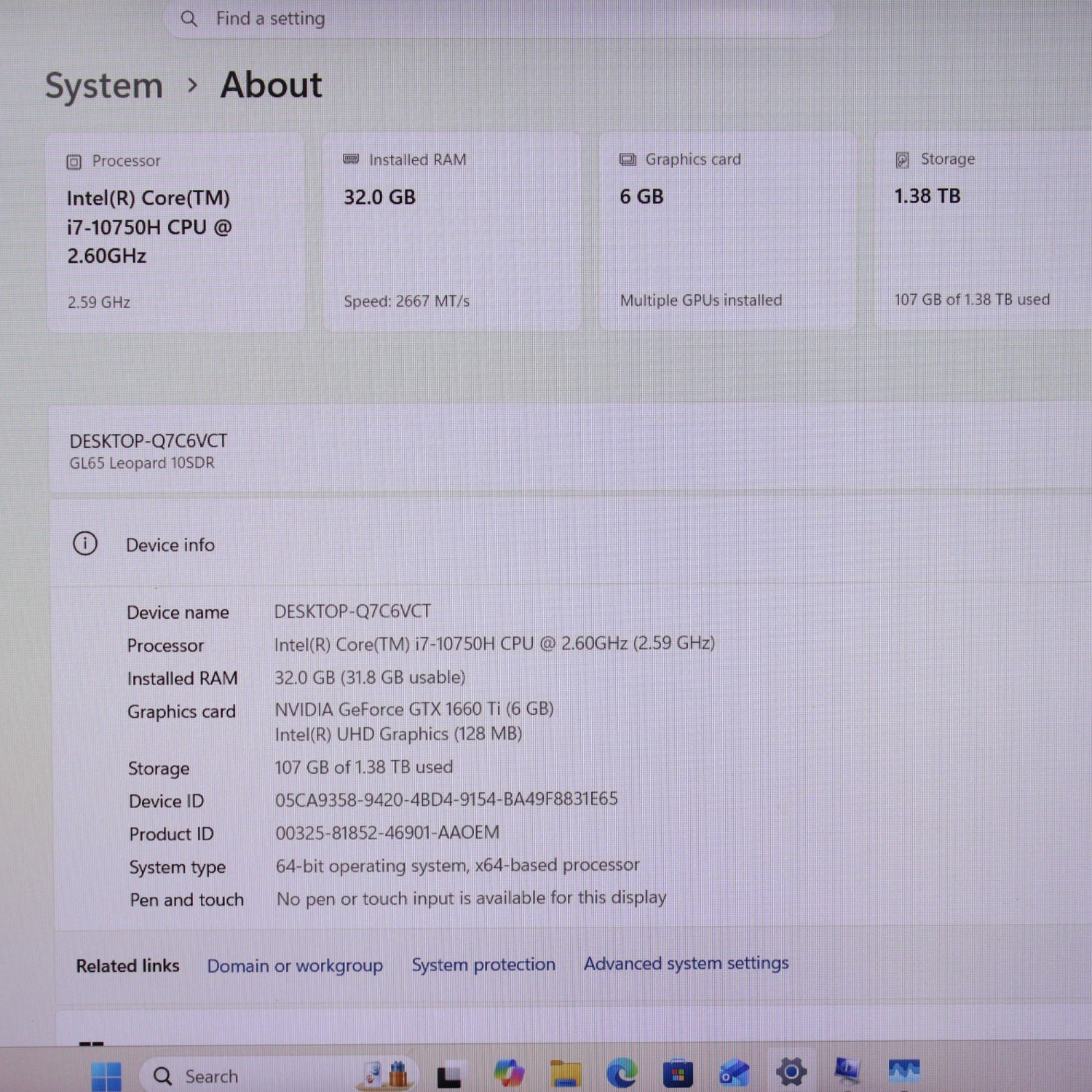1092x1092 pixels.
Task: Click the GL65 Leopard 10SDR model text
Action: pyautogui.click(x=142, y=463)
